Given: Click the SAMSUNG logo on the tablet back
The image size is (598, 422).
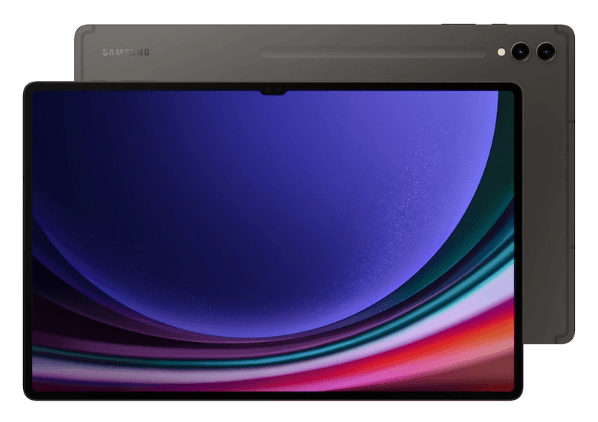Looking at the screenshot, I should [x=126, y=52].
